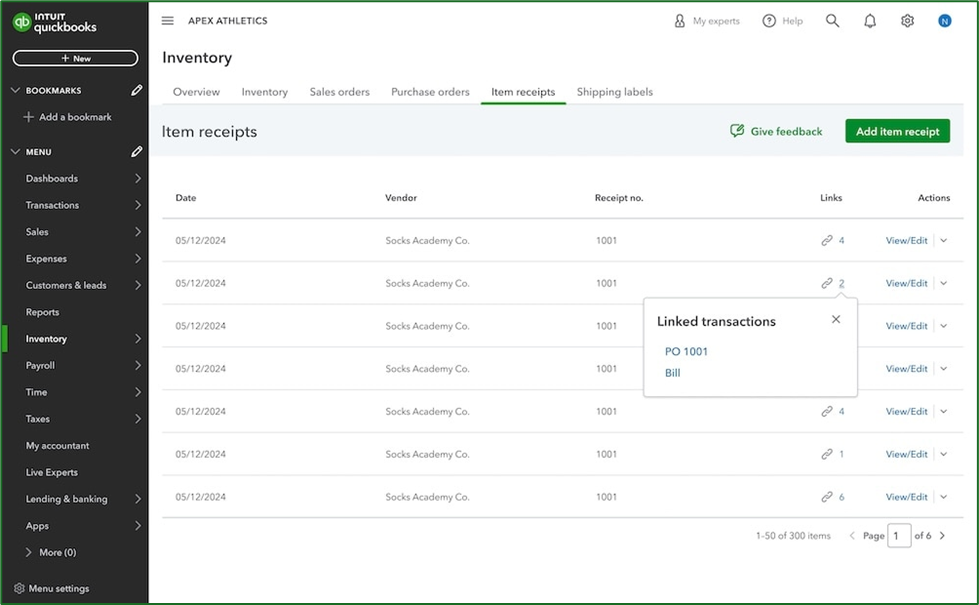The image size is (979, 605).
Task: Click the Give feedback link
Action: click(776, 131)
